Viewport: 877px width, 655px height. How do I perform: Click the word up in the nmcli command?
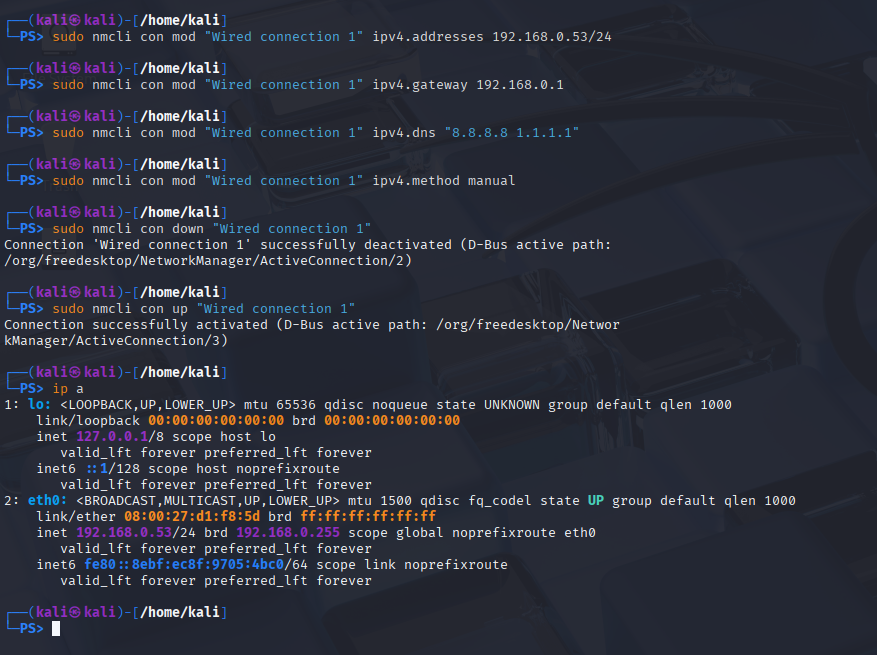pyautogui.click(x=172, y=309)
